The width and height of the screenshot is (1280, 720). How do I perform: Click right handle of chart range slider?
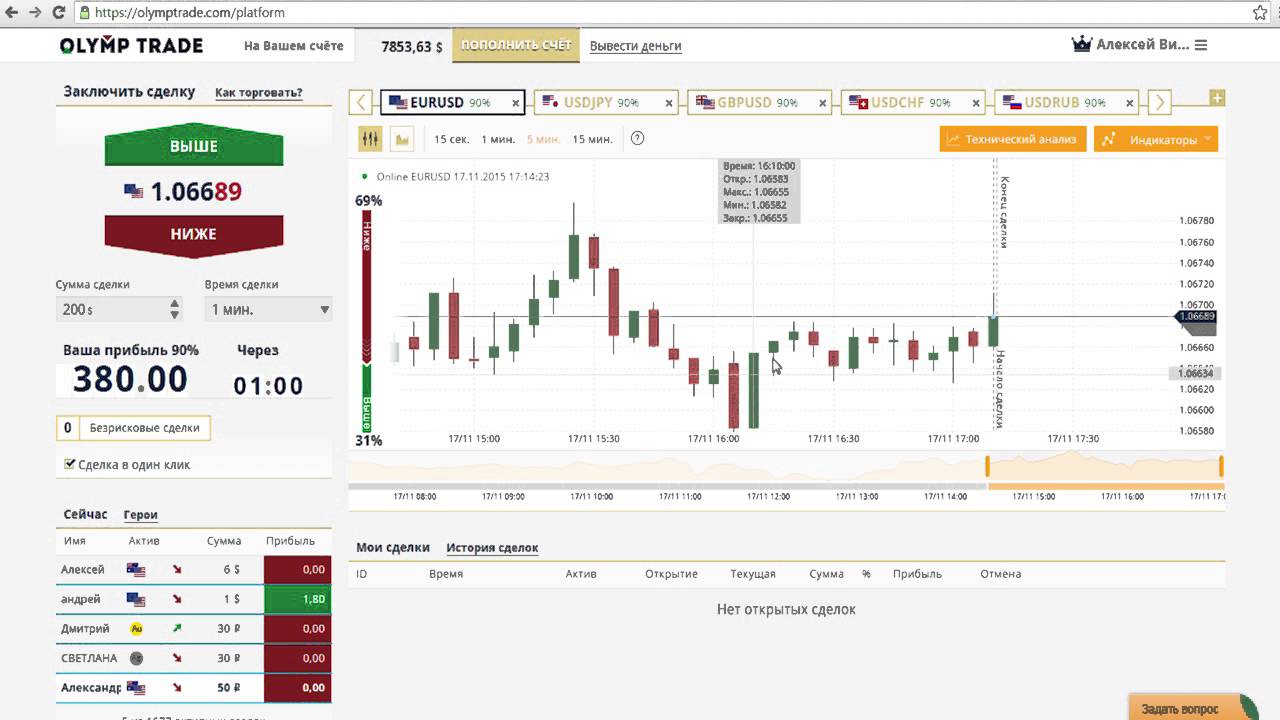(1221, 466)
